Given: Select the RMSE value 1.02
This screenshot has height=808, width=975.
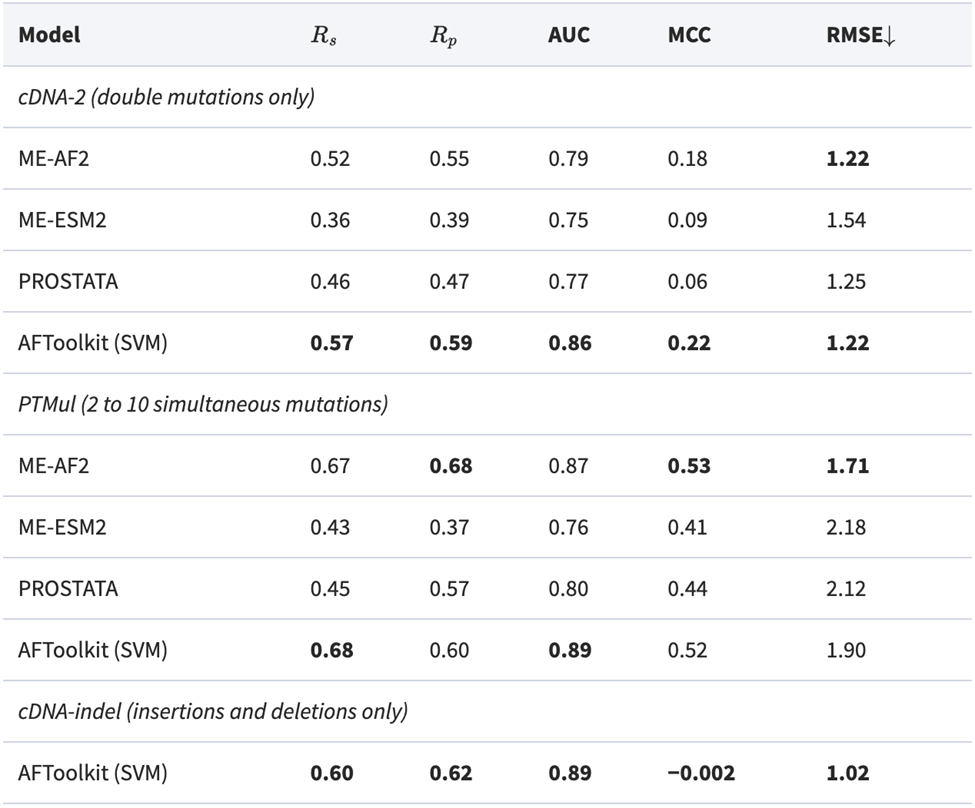Looking at the screenshot, I should 846,773.
